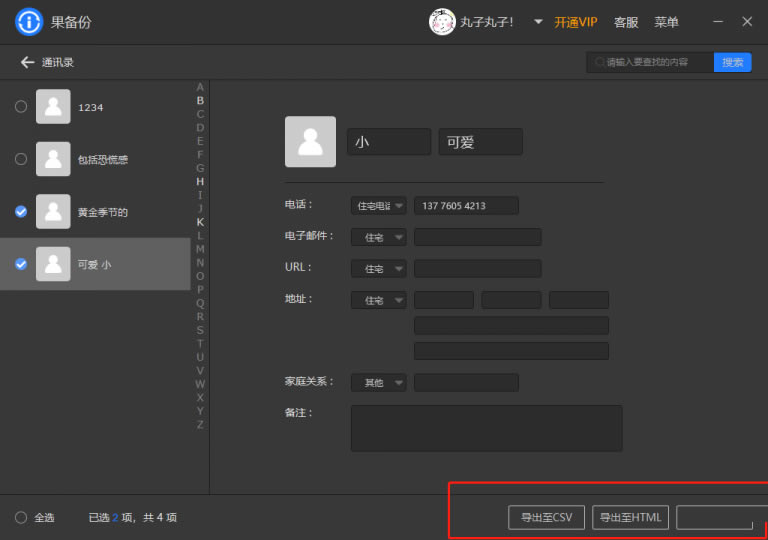Viewport: 768px width, 540px height.
Task: Click the avatar of 可爱 小 contact
Action: pos(53,264)
